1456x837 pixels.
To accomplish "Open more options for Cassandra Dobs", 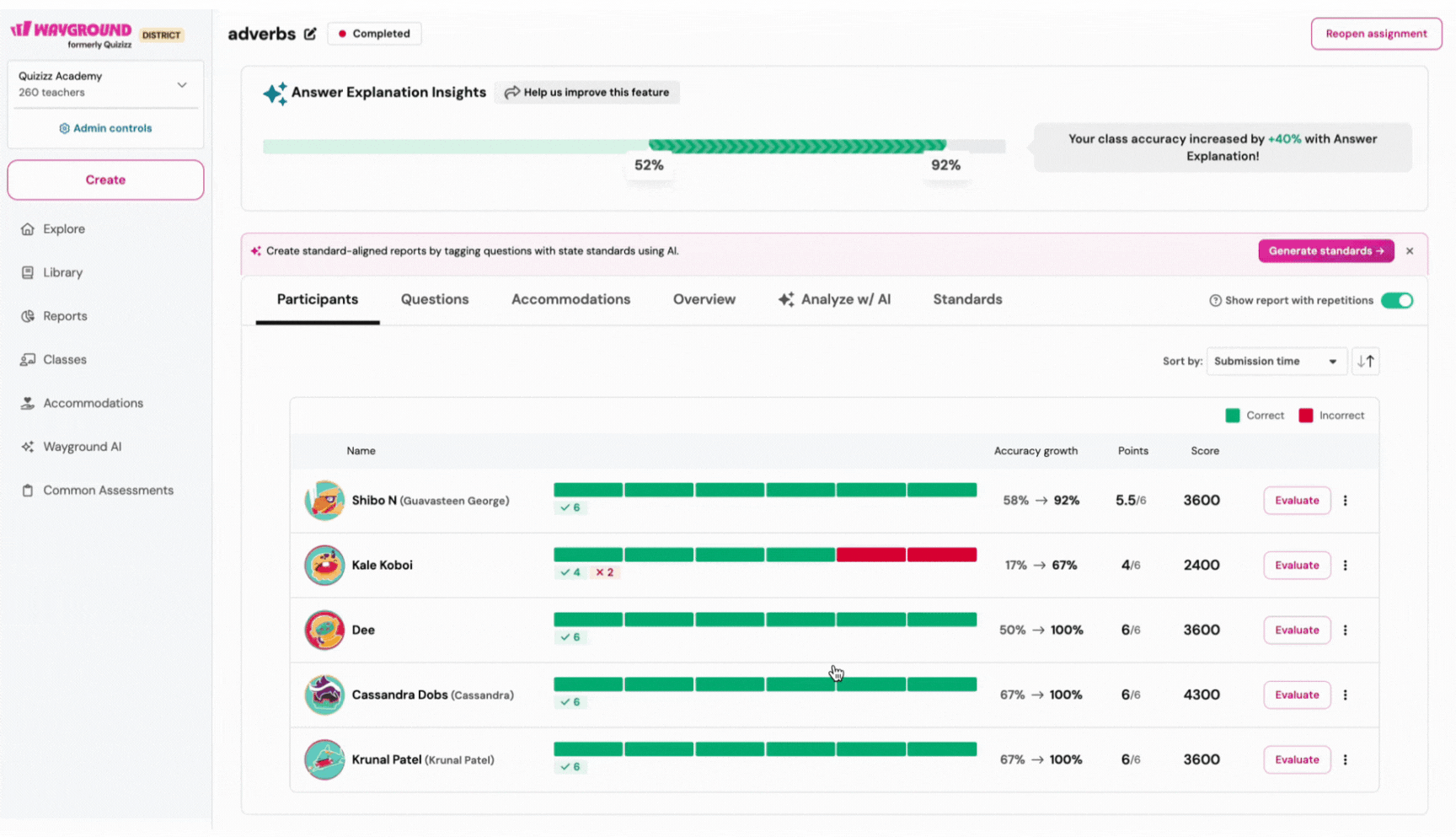I will click(1346, 695).
